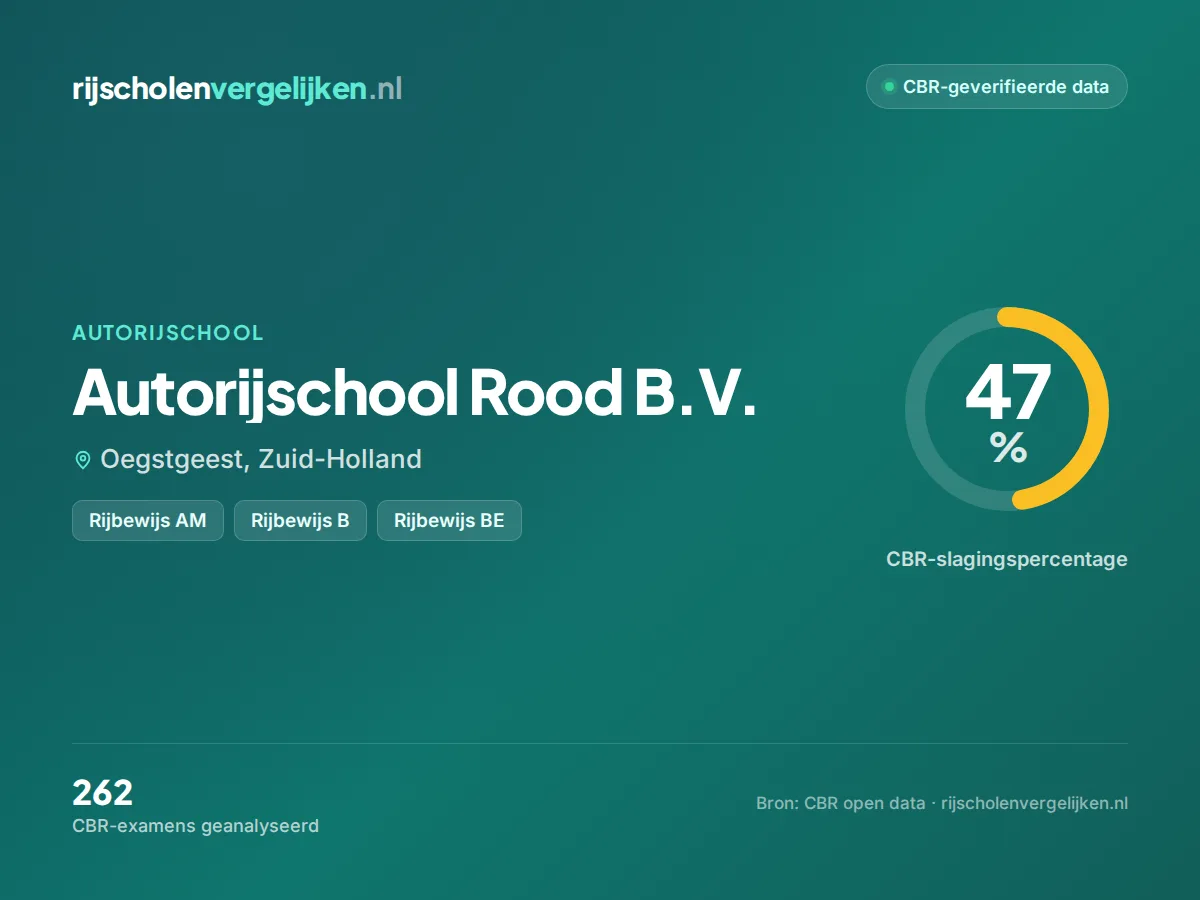Select the Rijbewijs BE tag
1200x900 pixels.
pos(449,520)
